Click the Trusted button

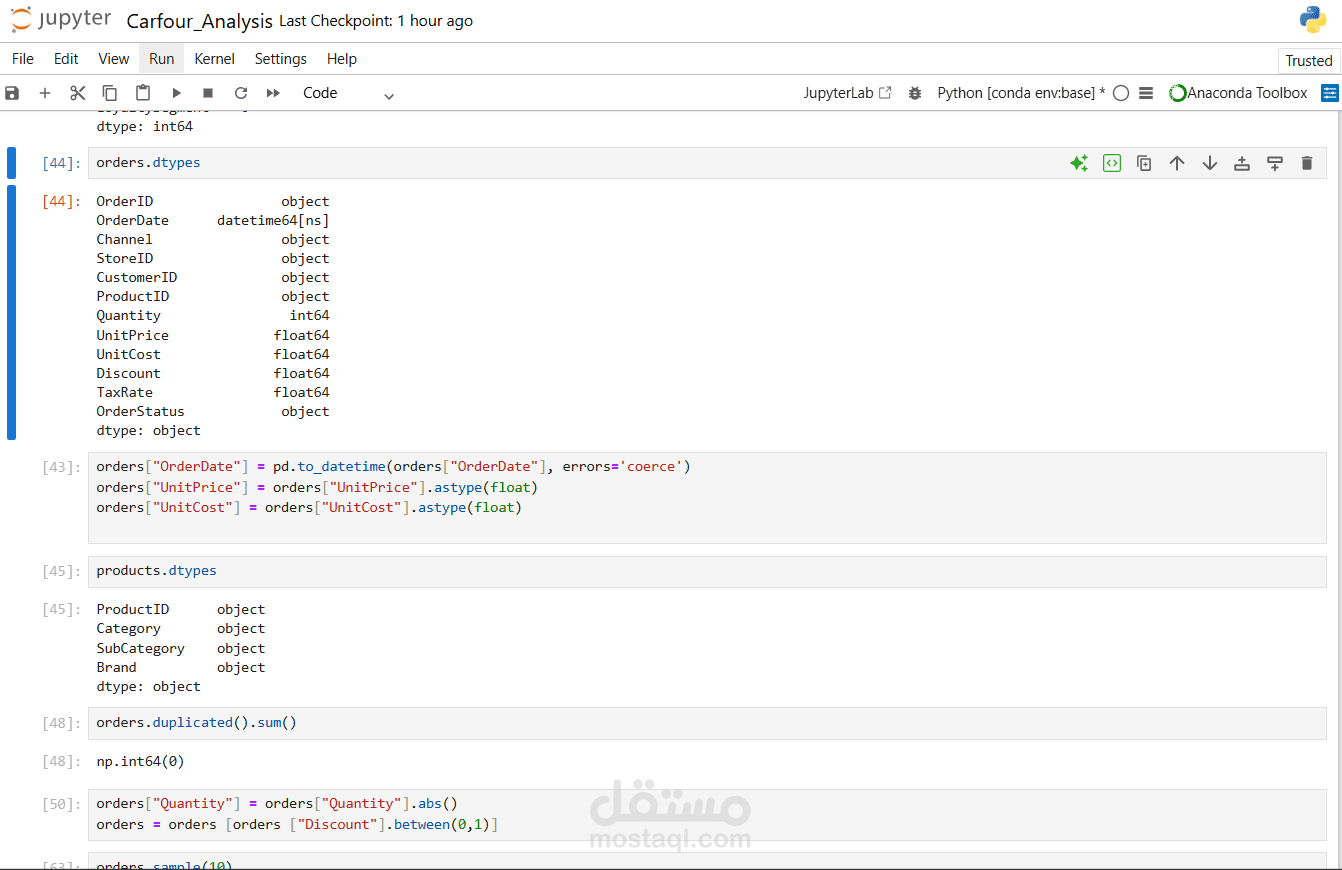coord(1308,60)
